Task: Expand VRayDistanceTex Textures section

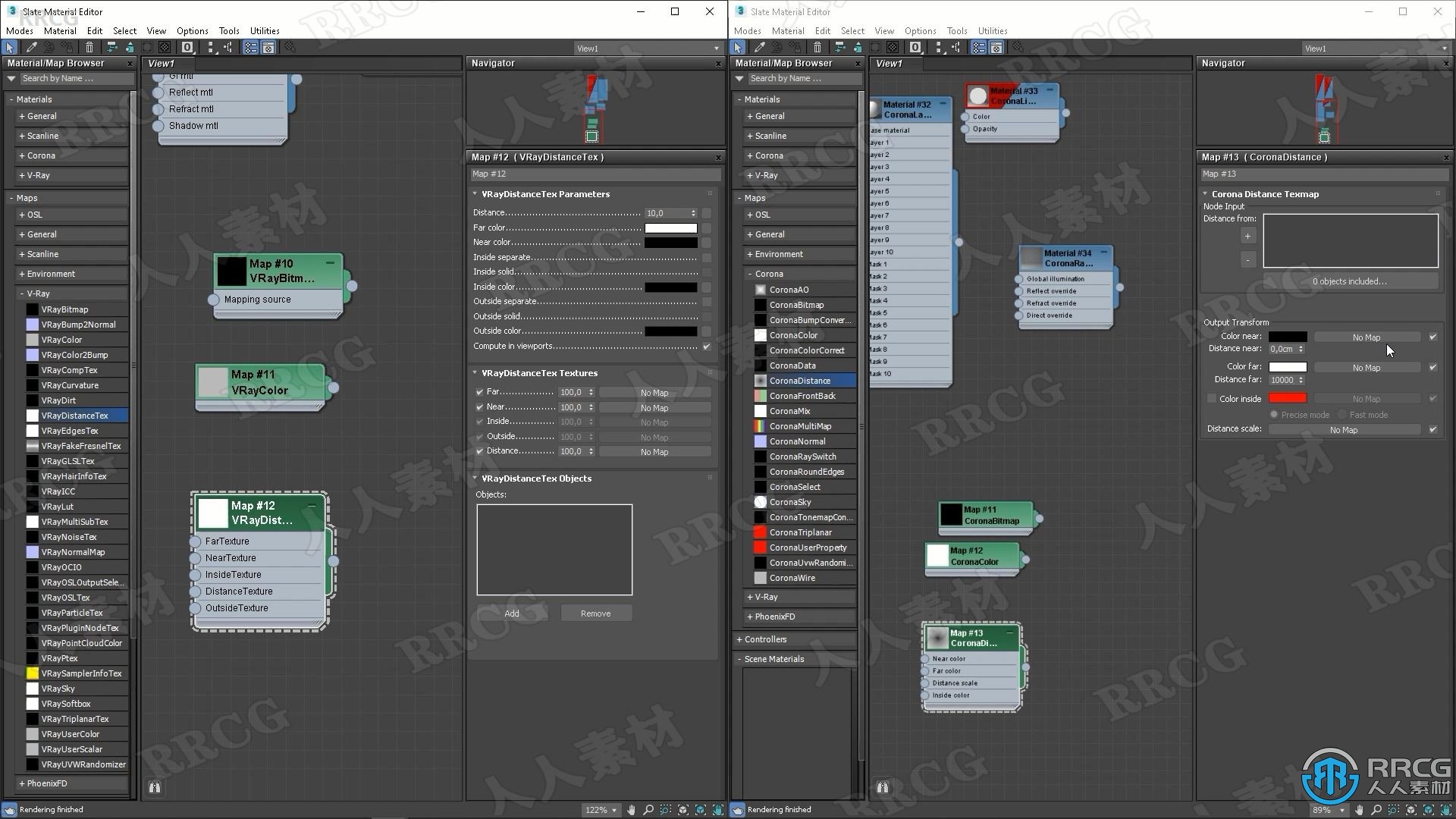Action: point(476,372)
